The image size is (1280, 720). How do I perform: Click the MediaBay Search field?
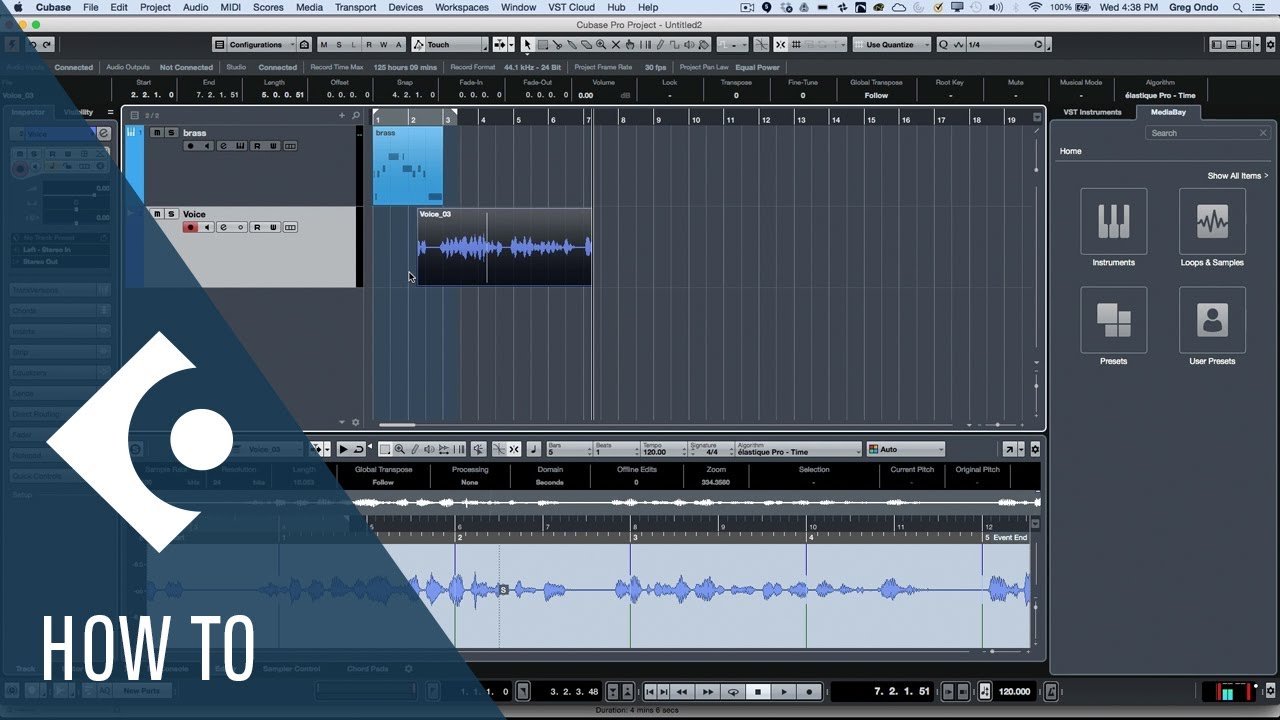[1207, 133]
